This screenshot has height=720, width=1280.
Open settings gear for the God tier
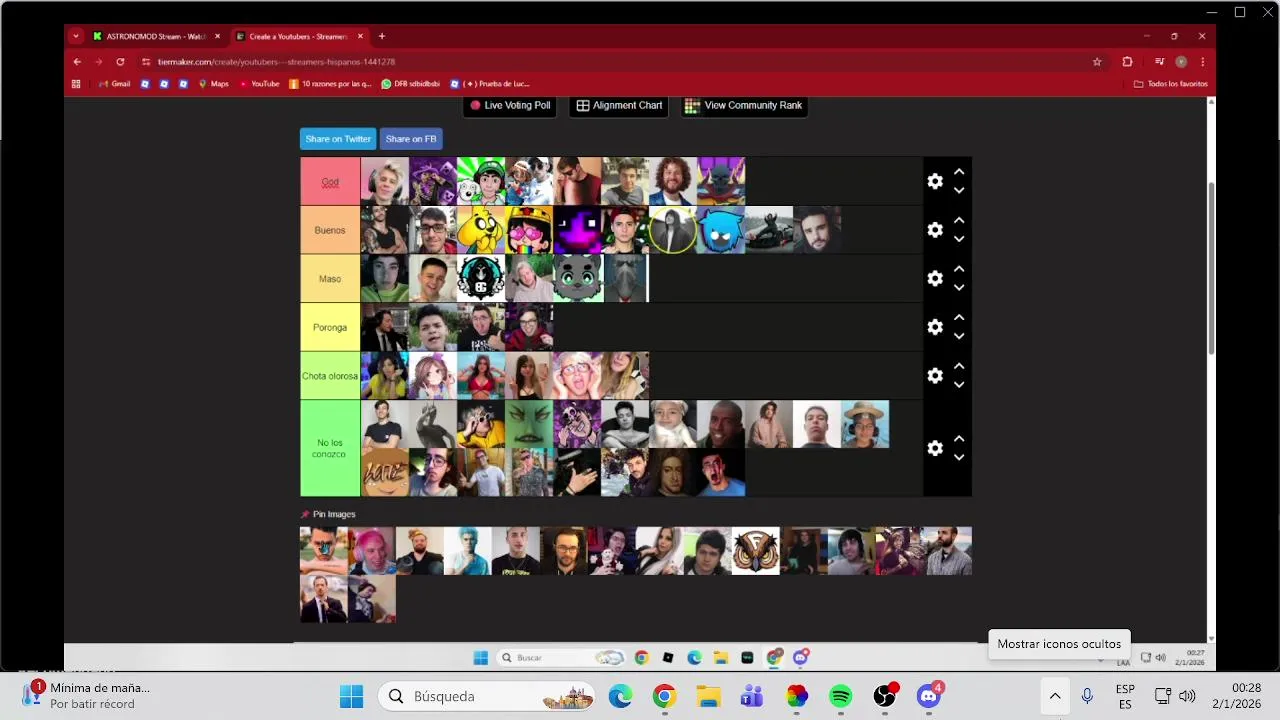935,181
